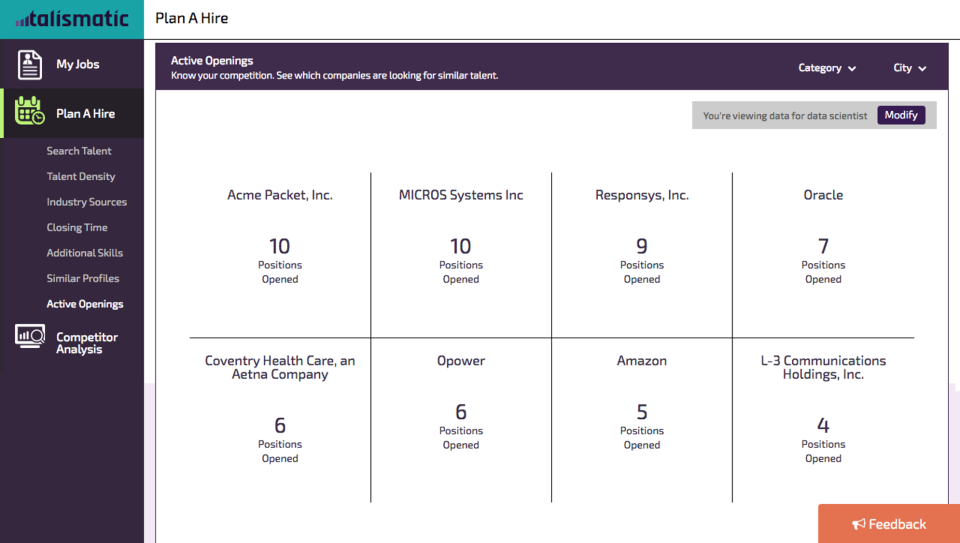Click Responsys, Inc. company name

642,195
